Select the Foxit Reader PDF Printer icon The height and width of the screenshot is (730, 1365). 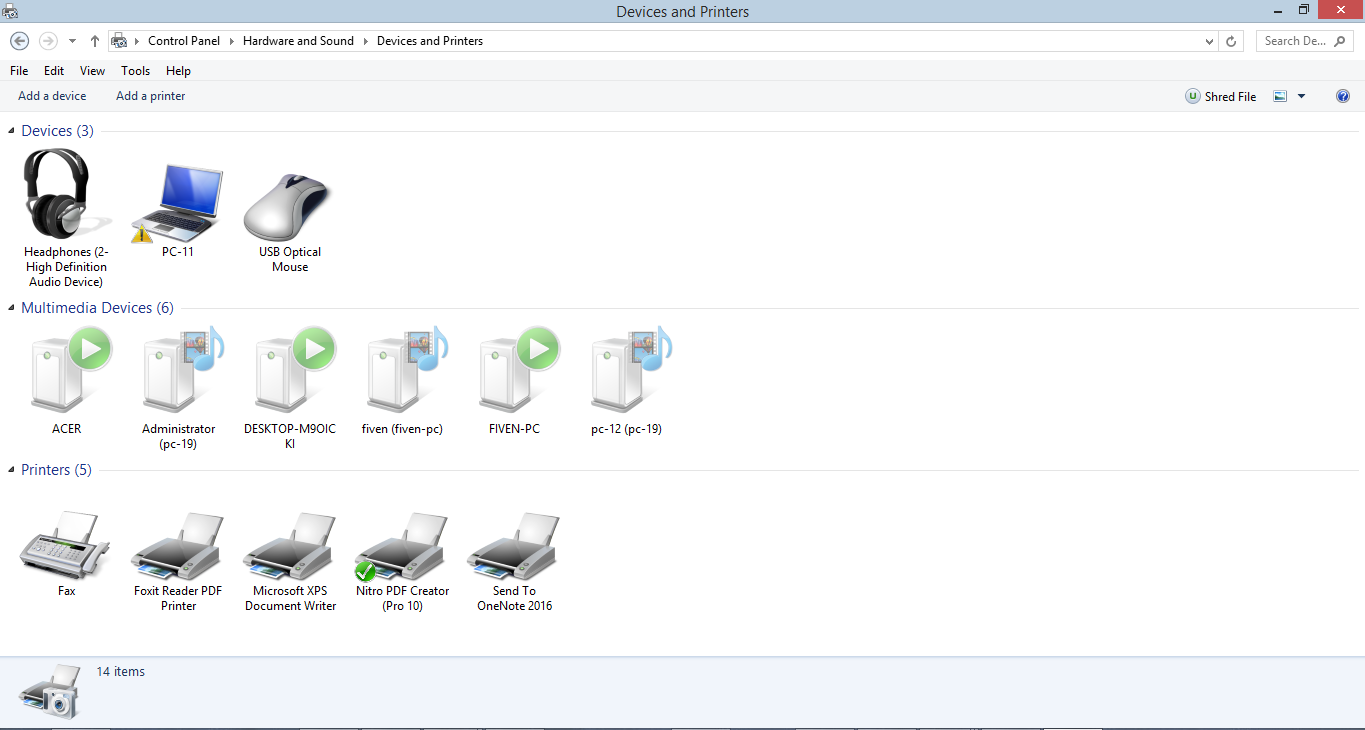point(178,546)
